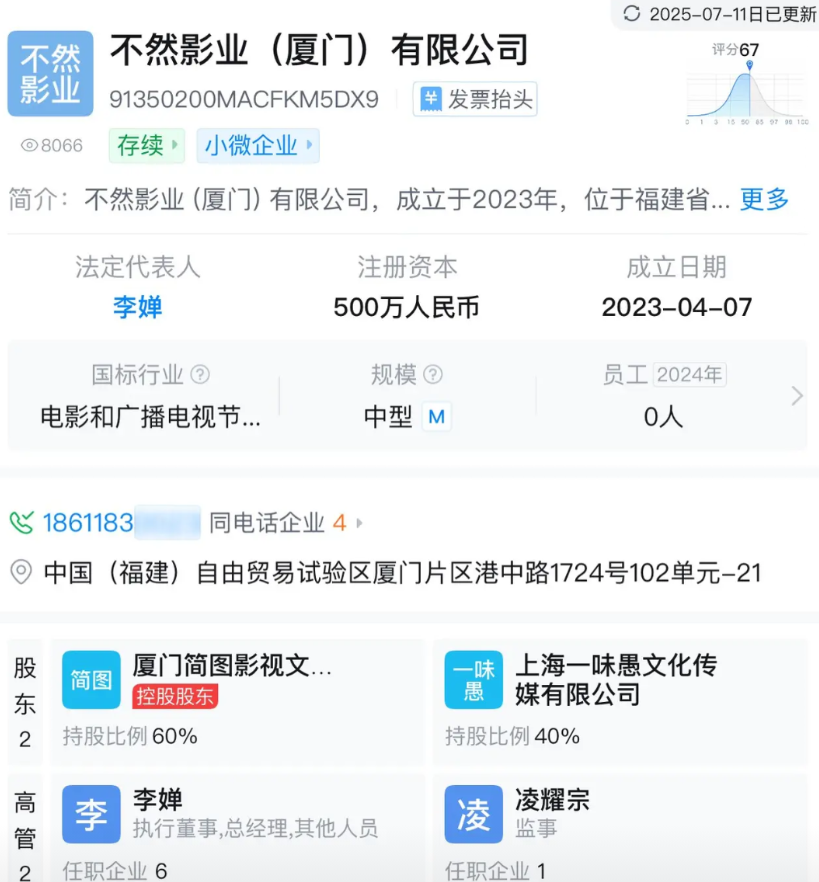Click 持股比例 60% text

click(130, 736)
